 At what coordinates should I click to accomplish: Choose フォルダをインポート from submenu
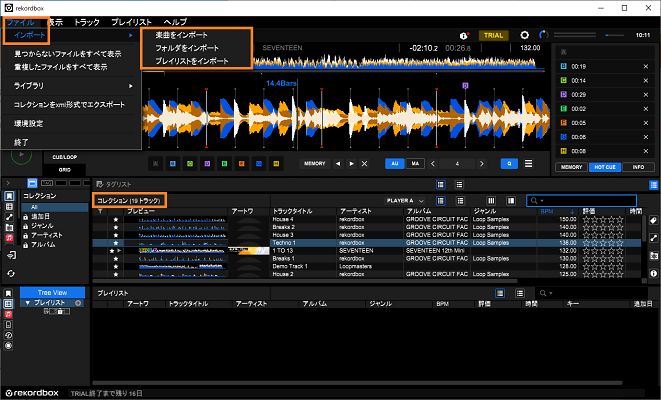point(187,48)
